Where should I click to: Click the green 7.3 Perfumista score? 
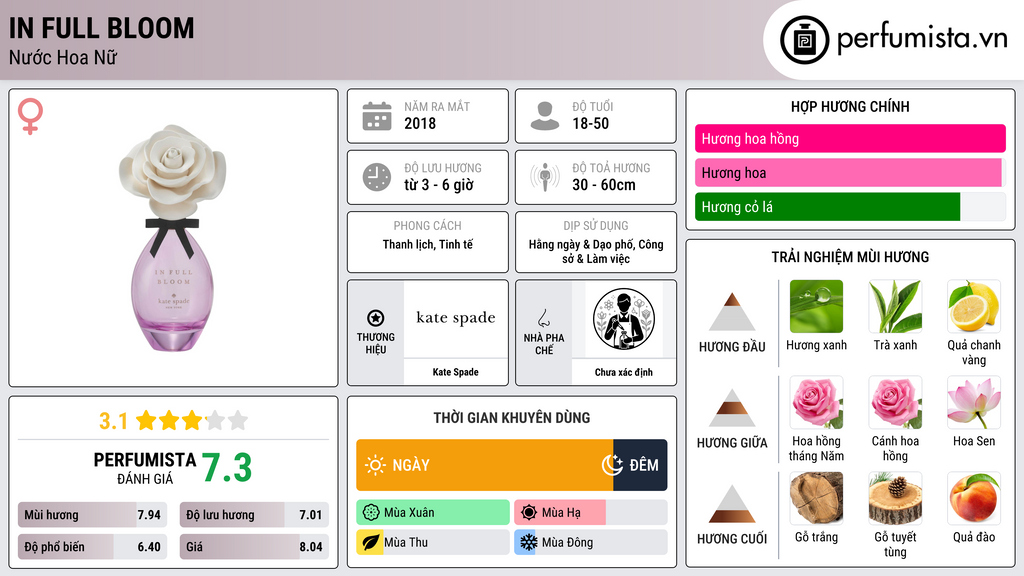coord(227,468)
